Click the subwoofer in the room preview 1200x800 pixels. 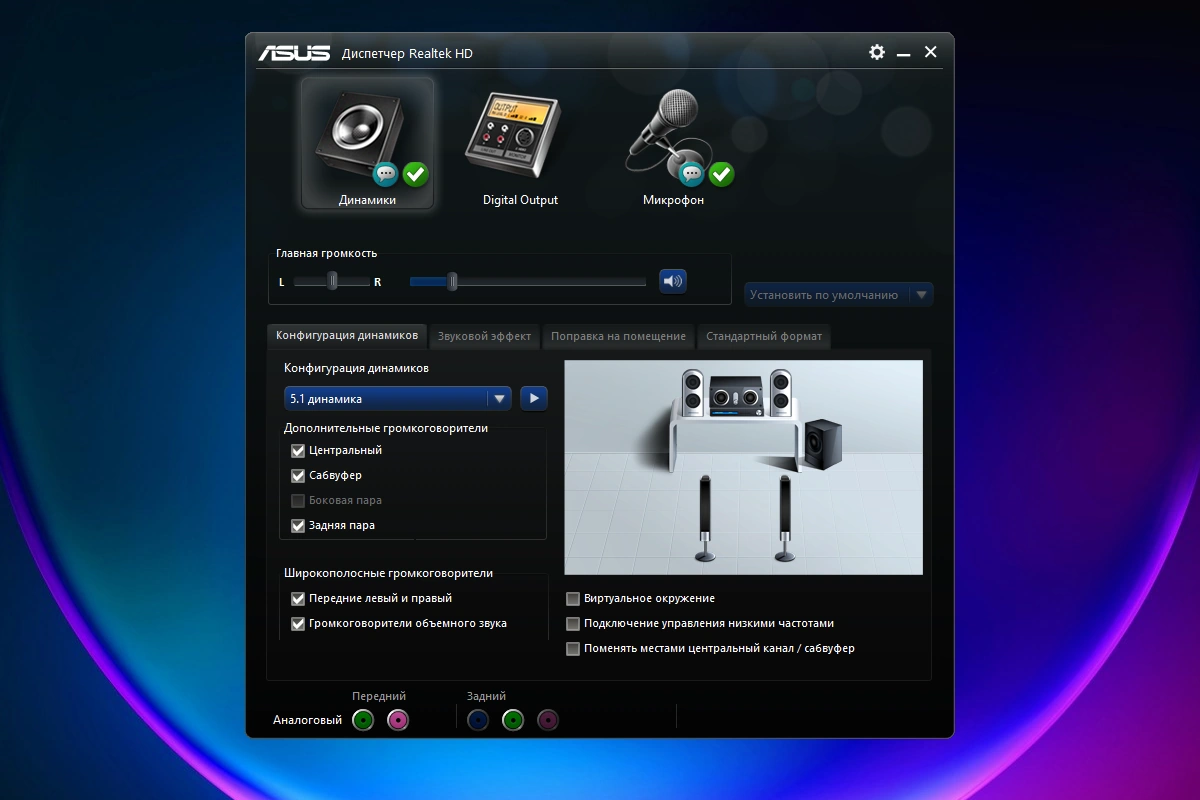(x=823, y=442)
